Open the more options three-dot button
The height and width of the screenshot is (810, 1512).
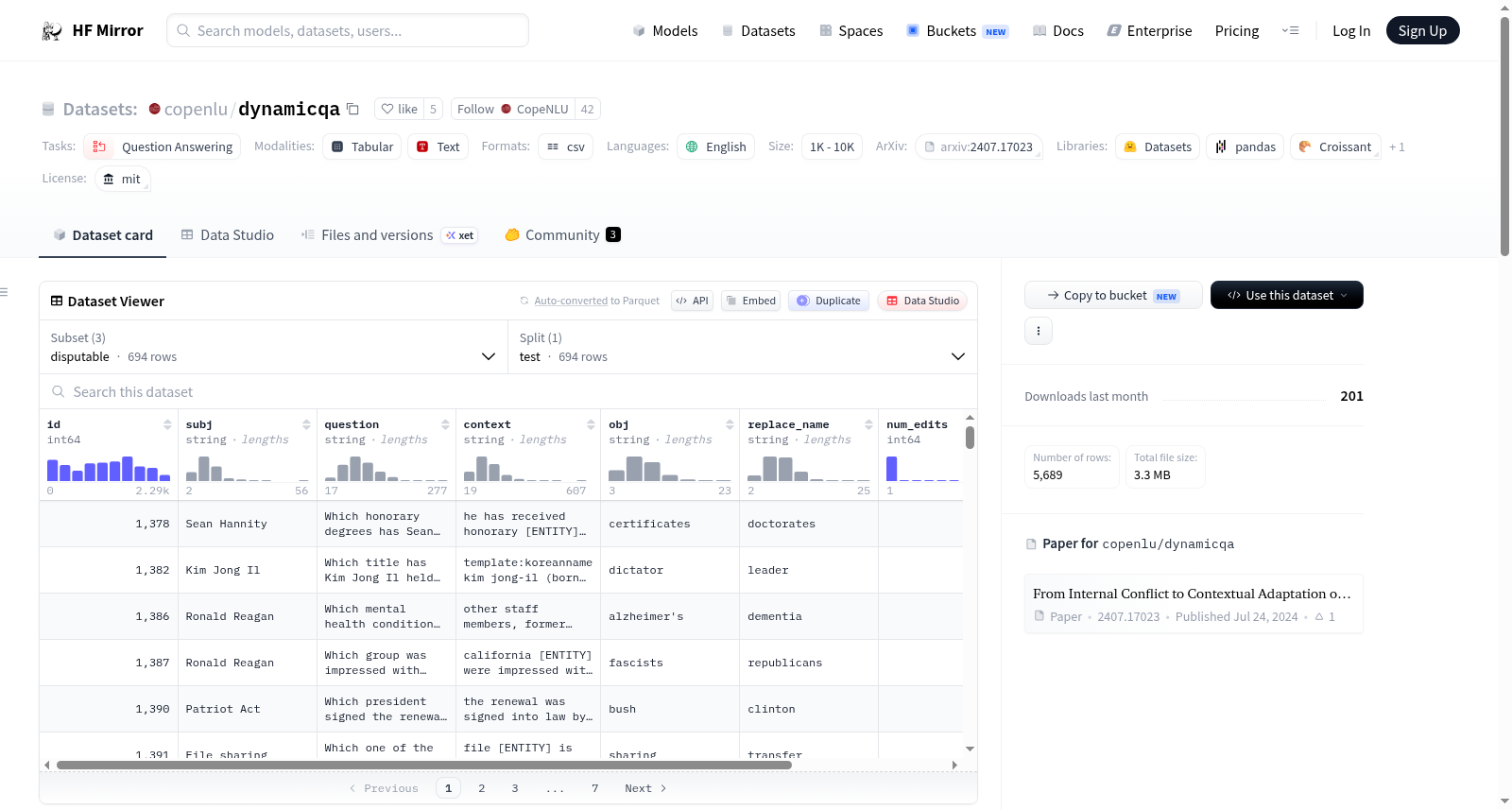pyautogui.click(x=1039, y=331)
